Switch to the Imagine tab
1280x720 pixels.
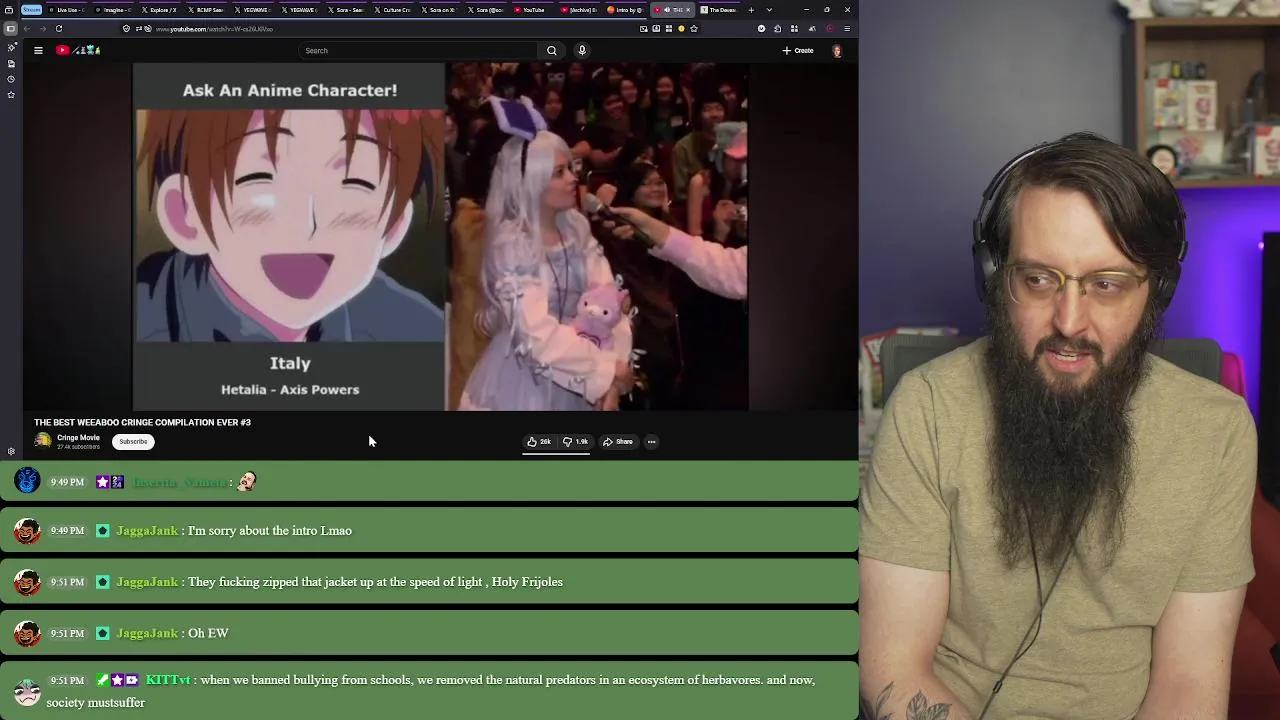[x=114, y=10]
